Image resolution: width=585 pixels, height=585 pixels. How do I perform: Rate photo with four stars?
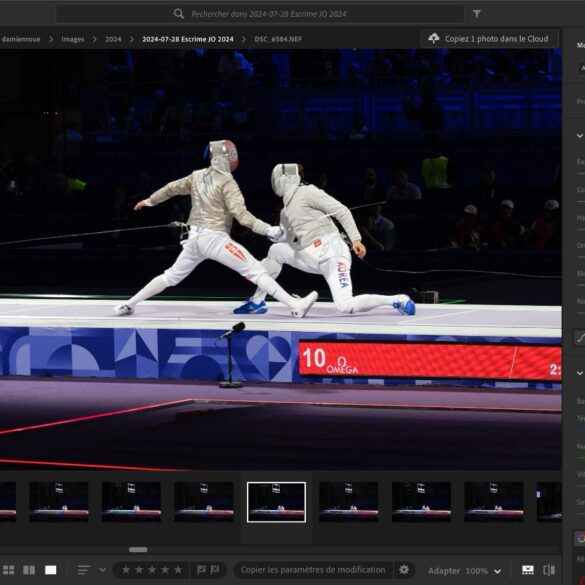click(x=165, y=570)
